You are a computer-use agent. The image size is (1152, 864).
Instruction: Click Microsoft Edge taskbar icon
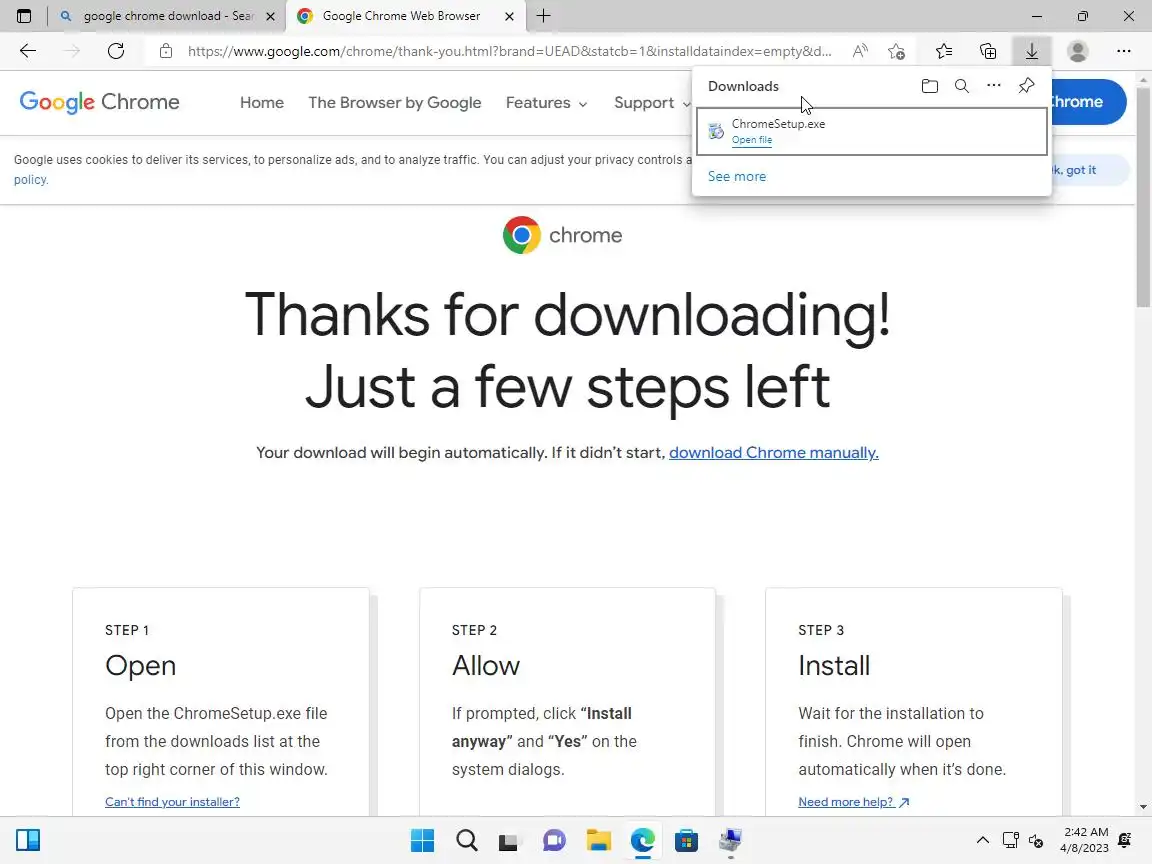pyautogui.click(x=643, y=840)
